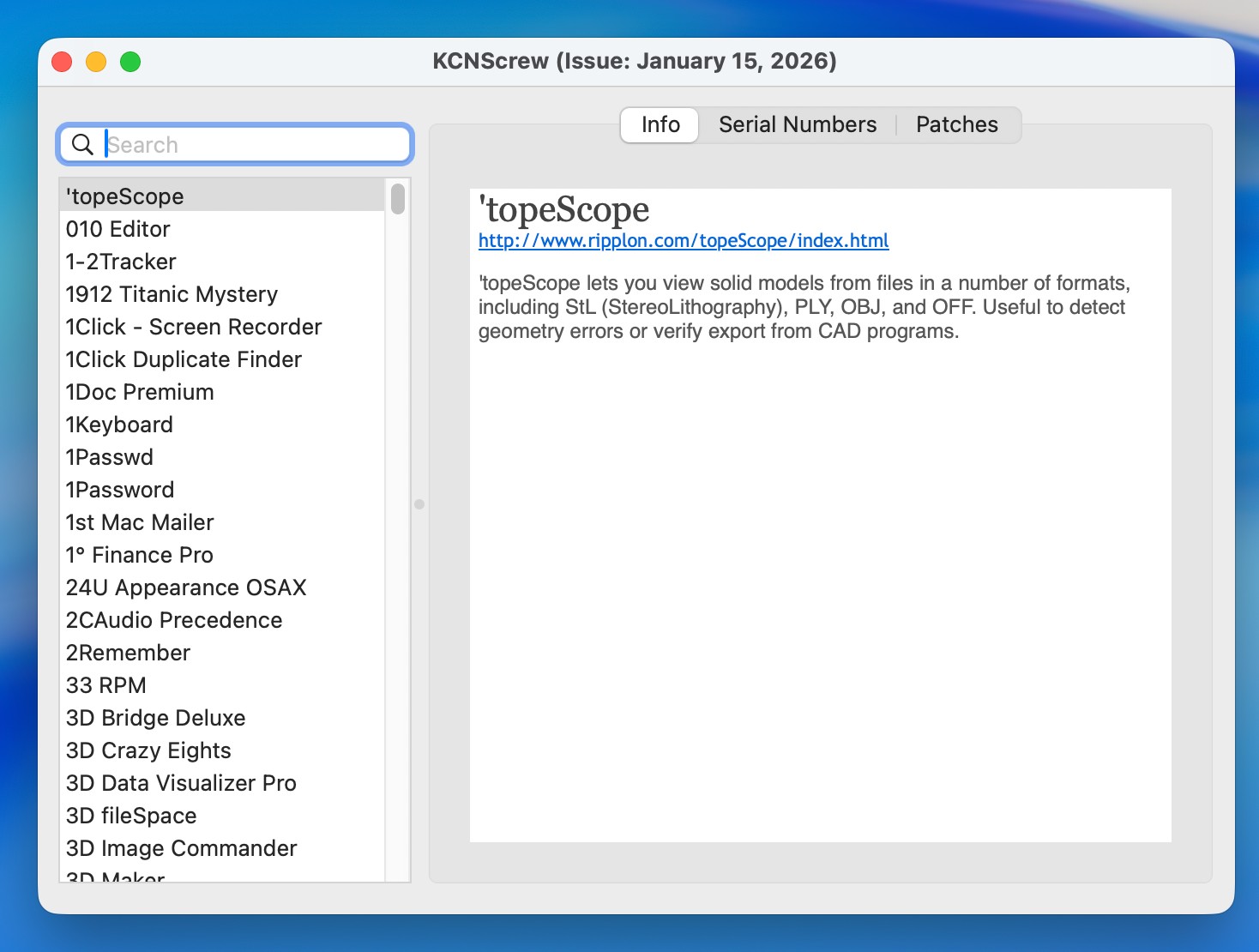The height and width of the screenshot is (952, 1259).
Task: Pick 1912 Titanic Mystery entry
Action: pos(172,294)
